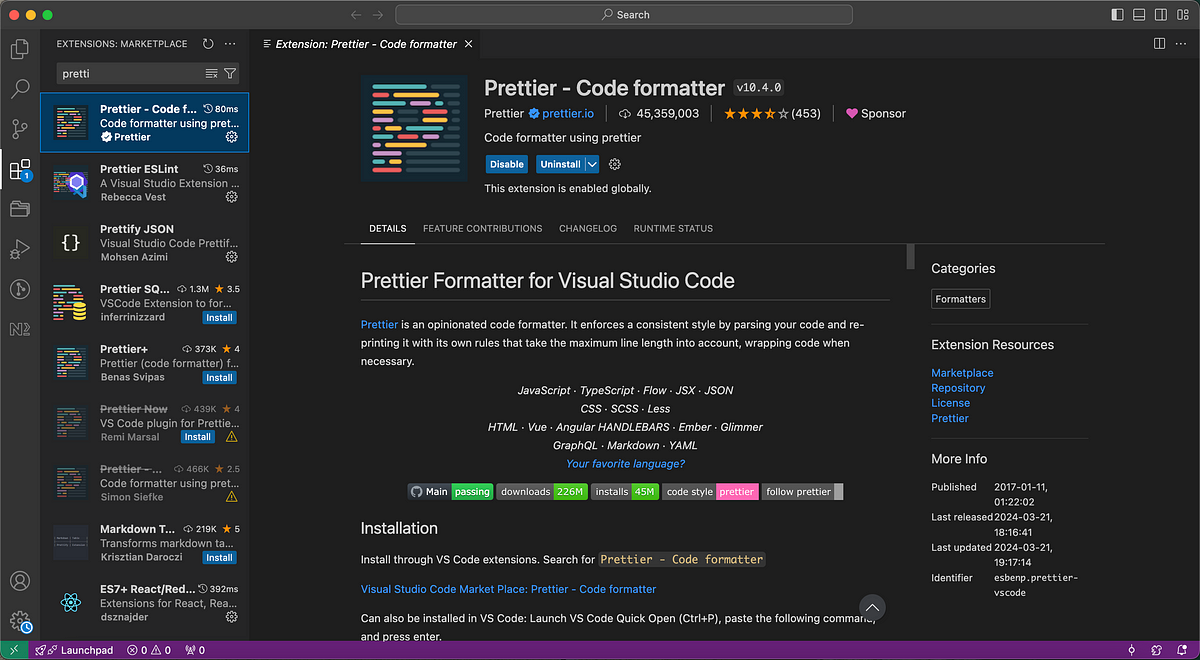This screenshot has height=660, width=1200.
Task: Customize layout from the title bar
Action: [1182, 15]
